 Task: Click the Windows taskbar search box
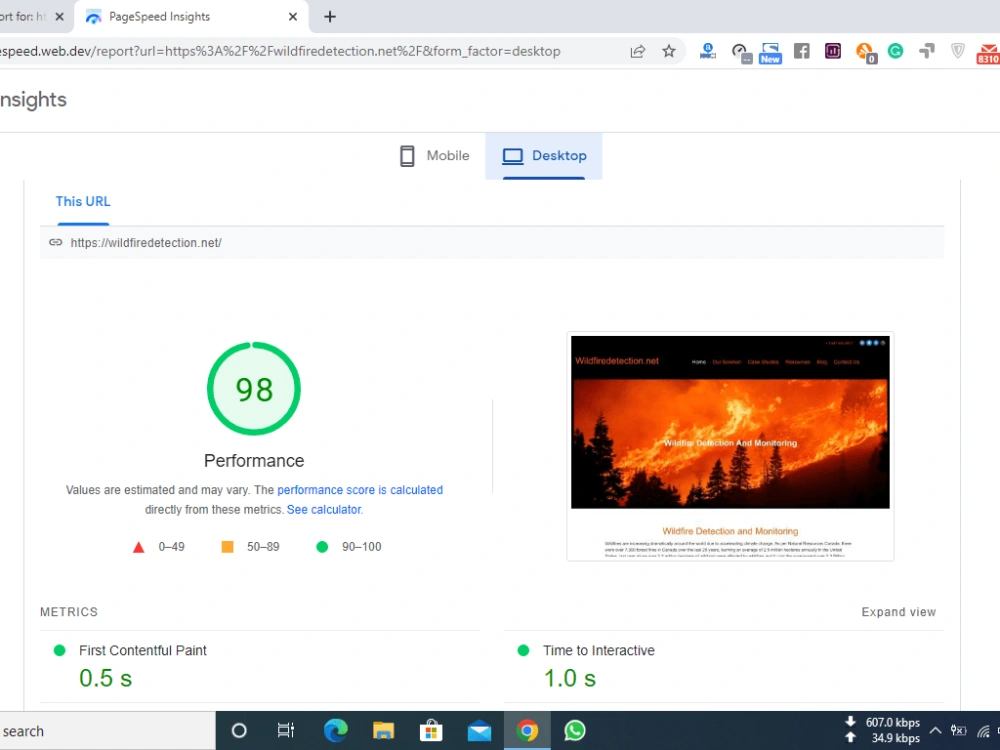click(x=107, y=731)
